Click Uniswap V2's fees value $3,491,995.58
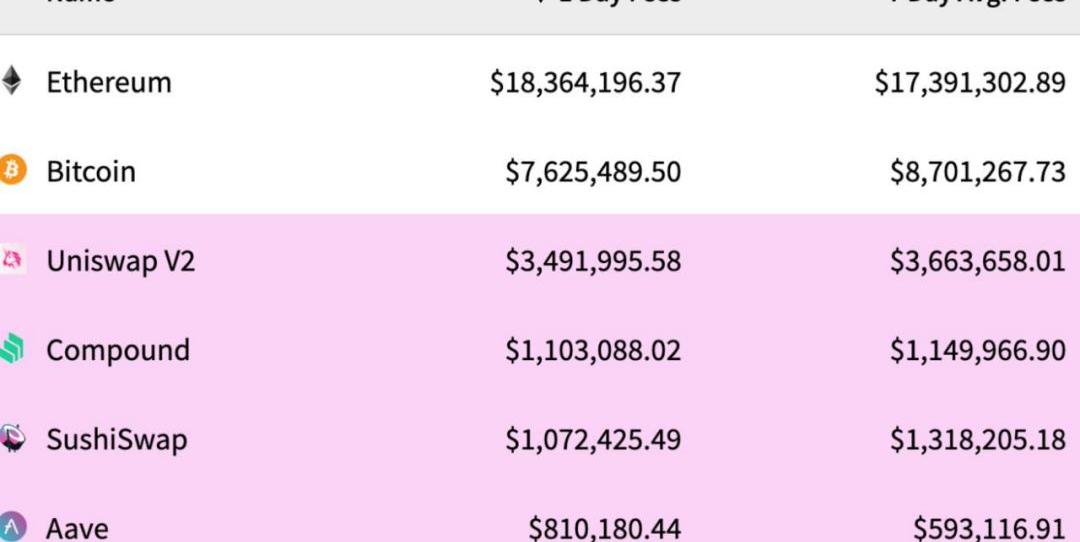1080x542 pixels. coord(593,261)
